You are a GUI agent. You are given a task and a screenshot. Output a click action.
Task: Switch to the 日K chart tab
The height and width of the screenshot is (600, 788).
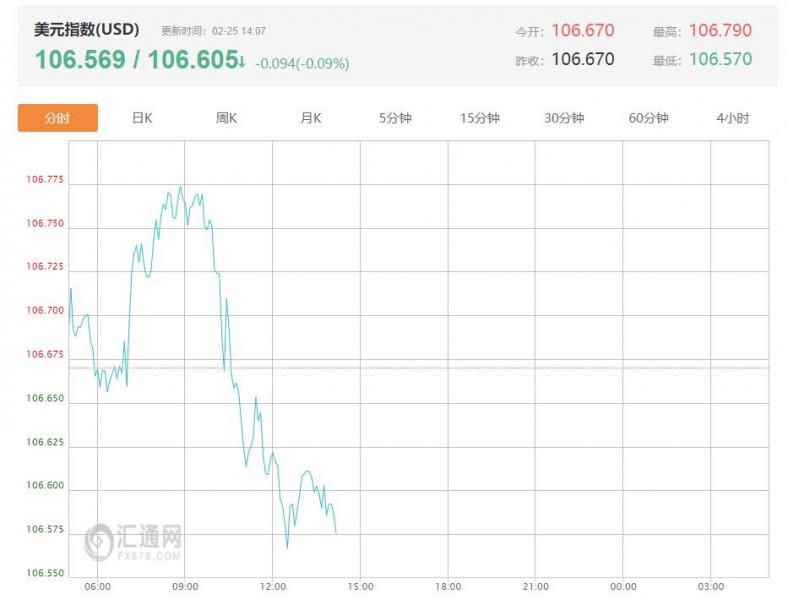coord(142,118)
